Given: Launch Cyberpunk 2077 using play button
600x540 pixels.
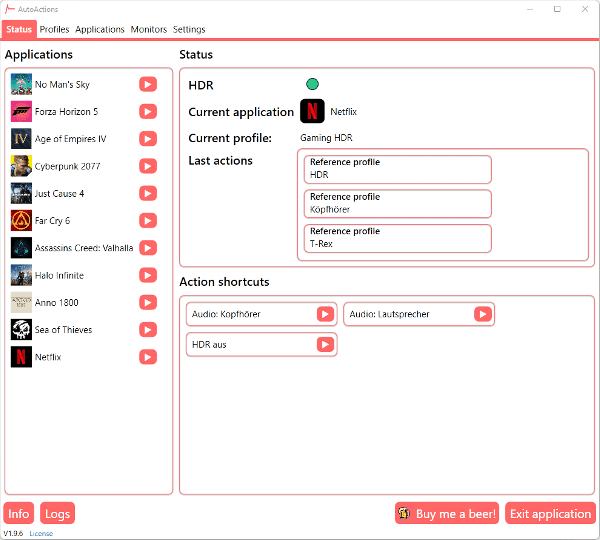Looking at the screenshot, I should [x=148, y=166].
